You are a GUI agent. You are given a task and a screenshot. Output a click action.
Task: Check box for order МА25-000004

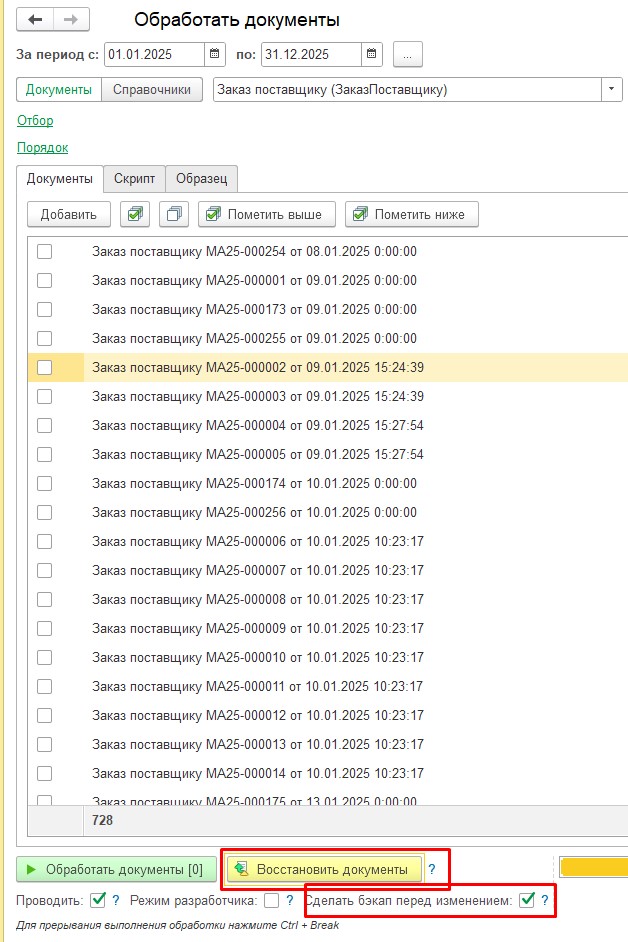tap(44, 425)
